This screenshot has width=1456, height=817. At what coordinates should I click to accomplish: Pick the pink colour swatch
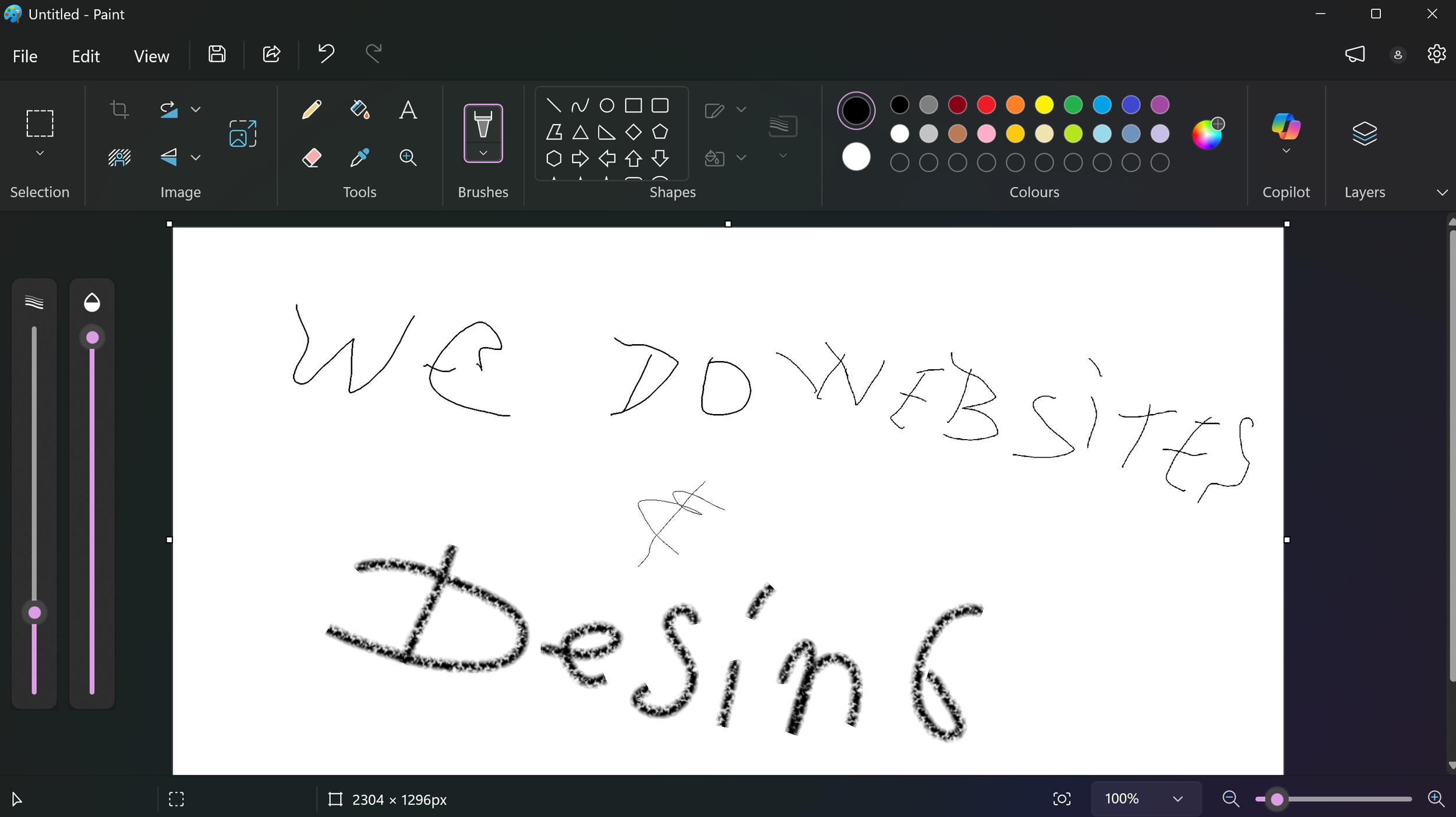pos(986,134)
